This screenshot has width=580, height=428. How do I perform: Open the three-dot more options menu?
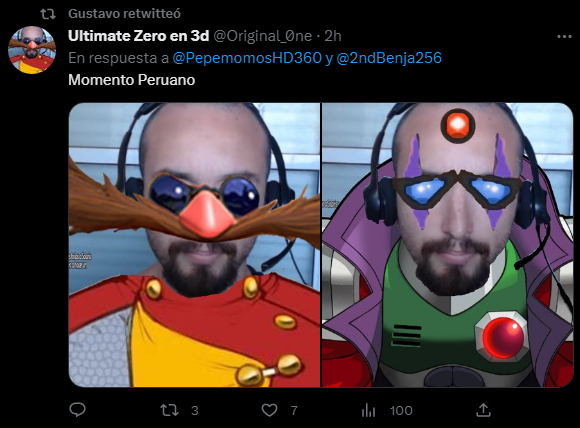pyautogui.click(x=564, y=36)
